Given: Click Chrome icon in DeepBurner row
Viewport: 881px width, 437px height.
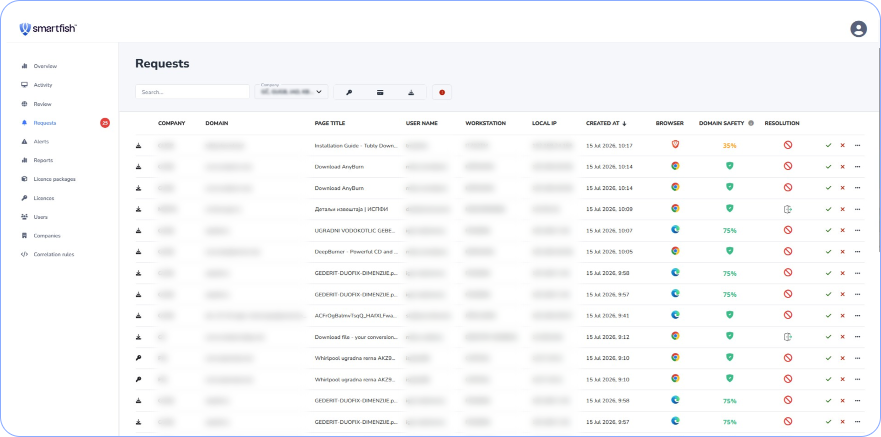Looking at the screenshot, I should [675, 251].
